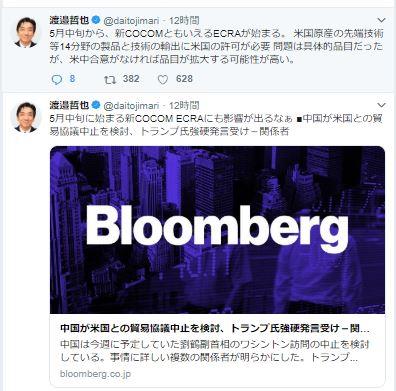Expand the second tweet's chevron menu
The image size is (396, 391).
click(x=381, y=105)
